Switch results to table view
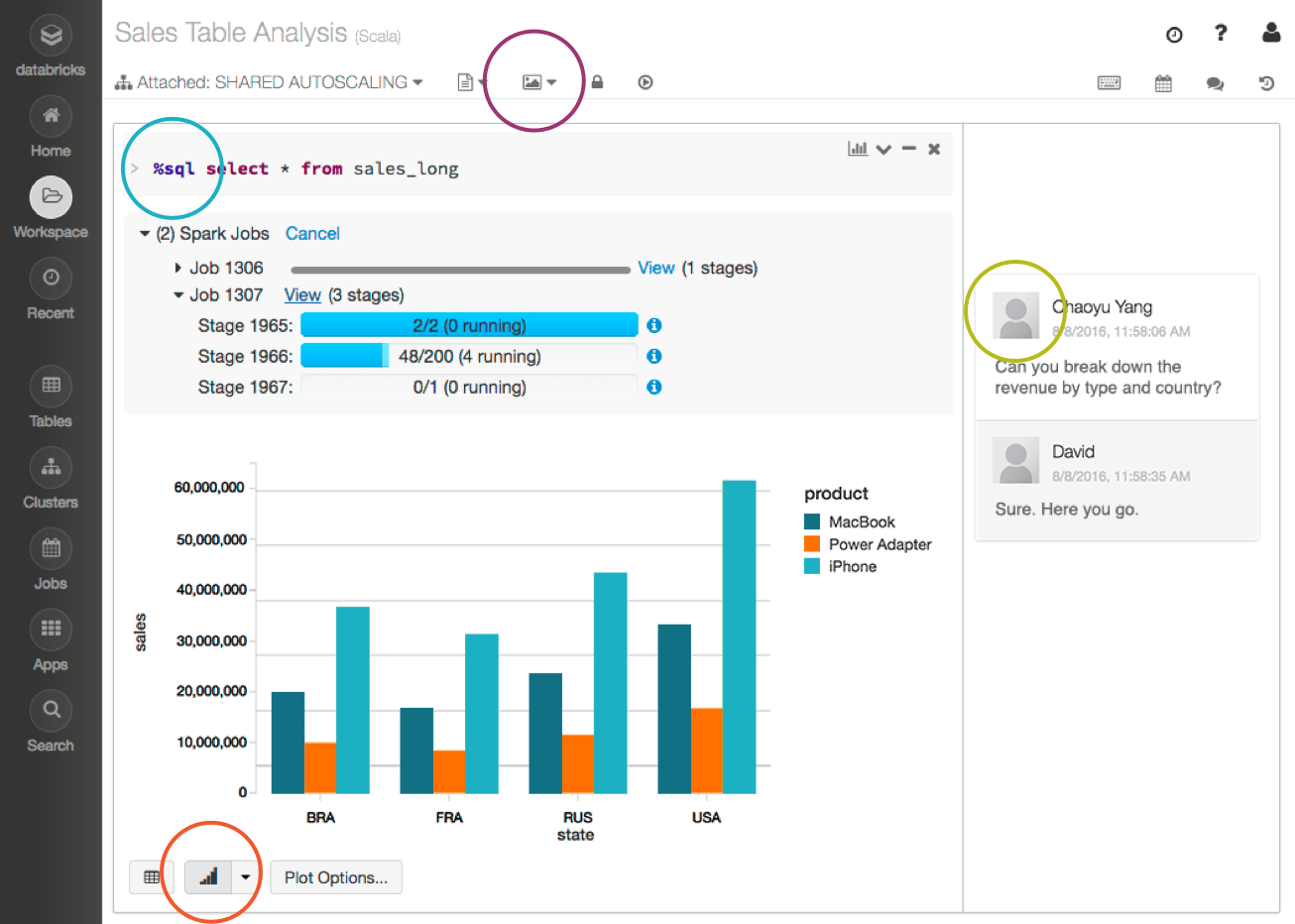 pyautogui.click(x=152, y=877)
